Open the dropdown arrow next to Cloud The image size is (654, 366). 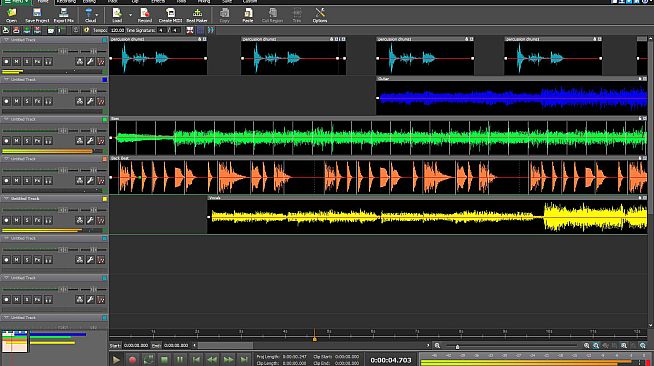tap(97, 15)
